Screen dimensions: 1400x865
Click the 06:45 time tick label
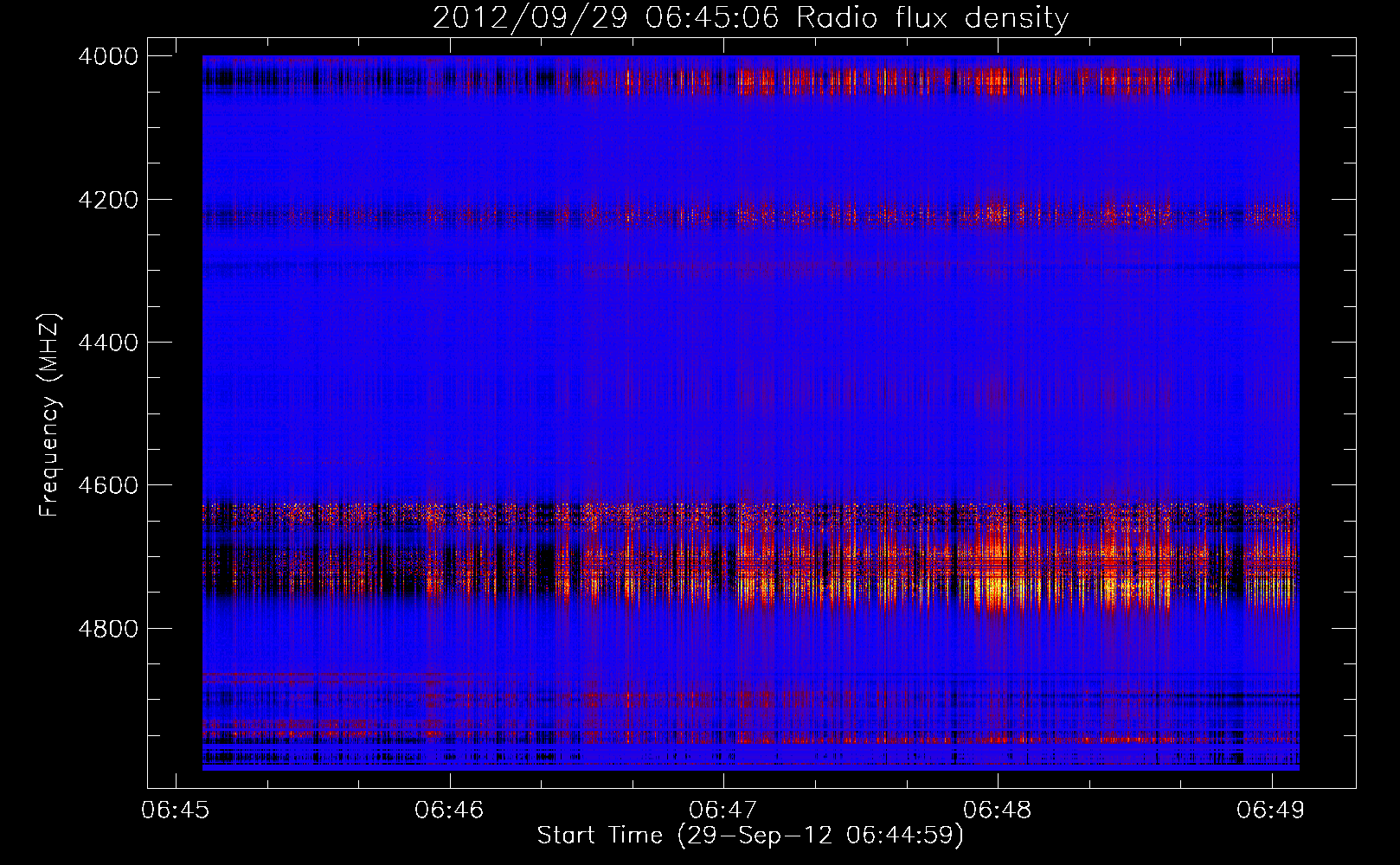[x=176, y=810]
